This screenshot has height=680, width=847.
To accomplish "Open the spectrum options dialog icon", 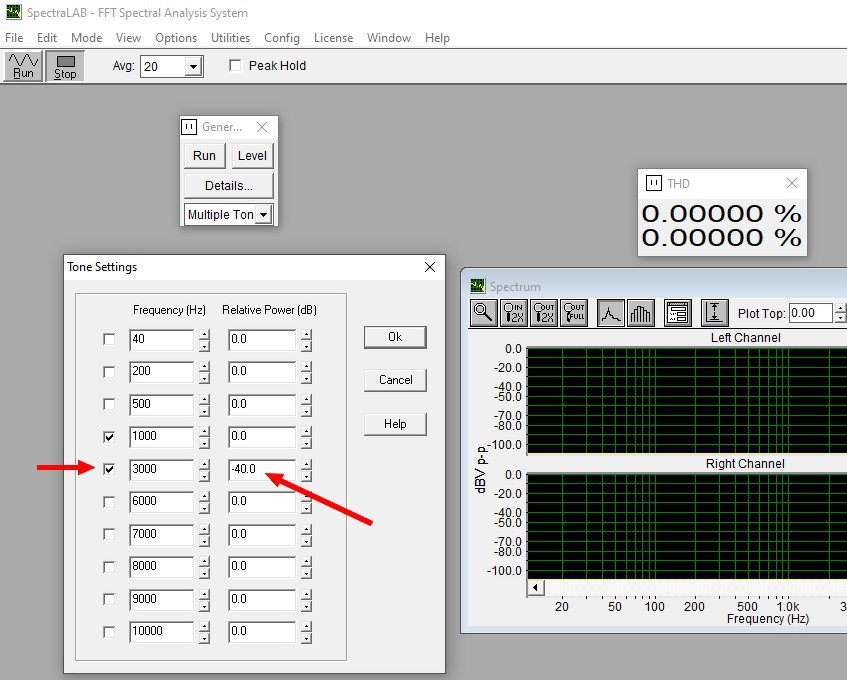I will [677, 313].
